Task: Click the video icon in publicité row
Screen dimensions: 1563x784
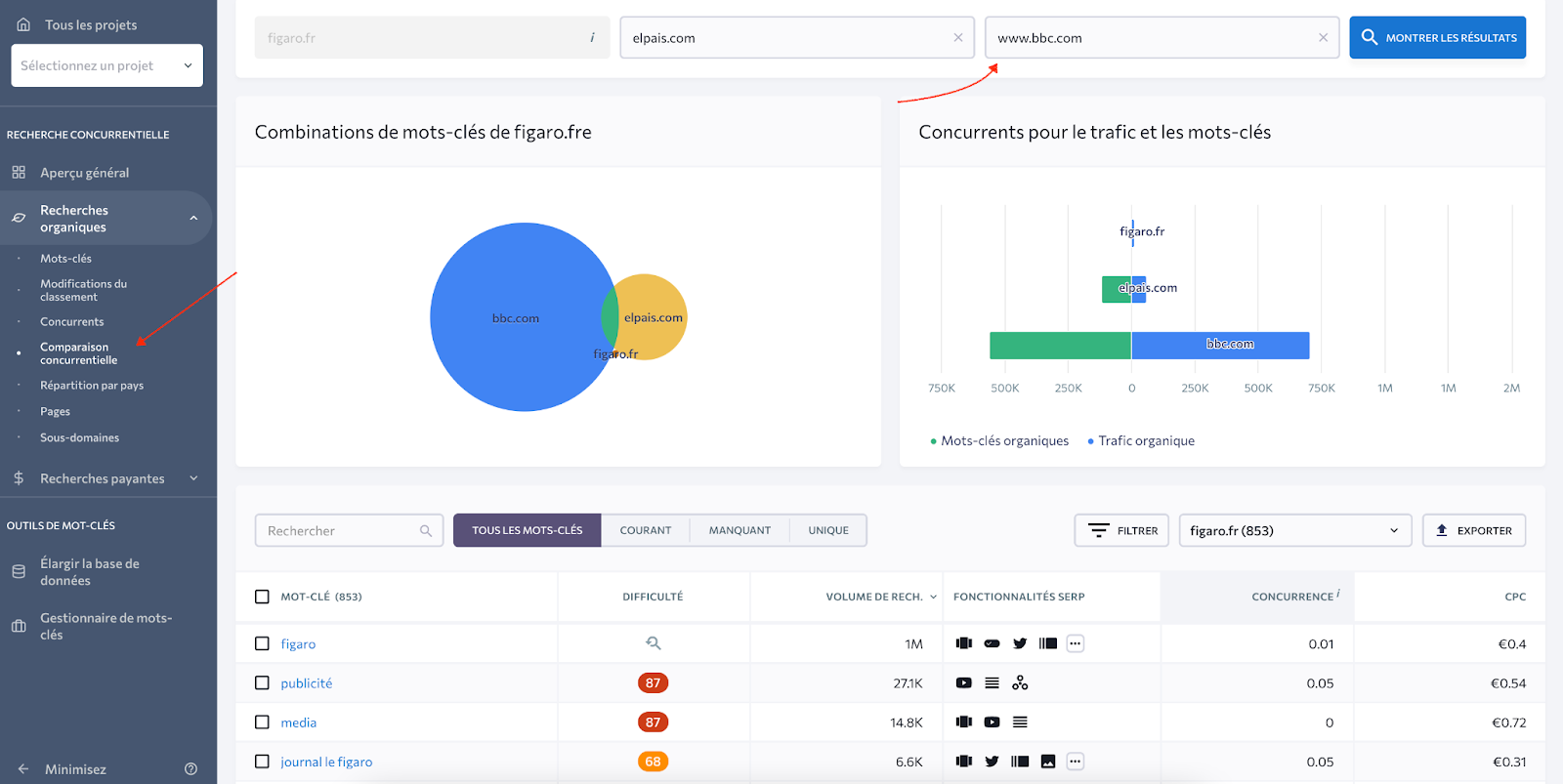Action: point(964,682)
